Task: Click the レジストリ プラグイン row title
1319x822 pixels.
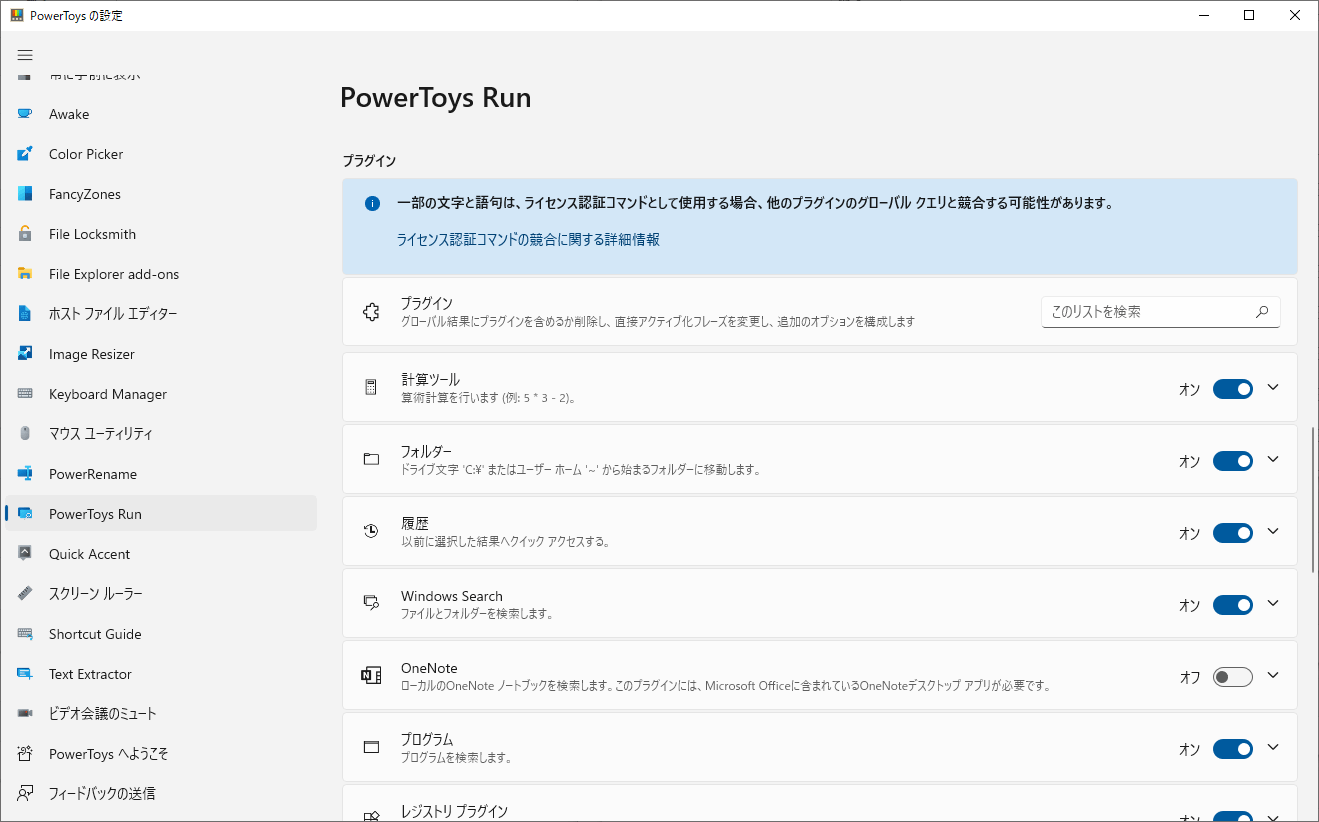Action: pos(455,811)
